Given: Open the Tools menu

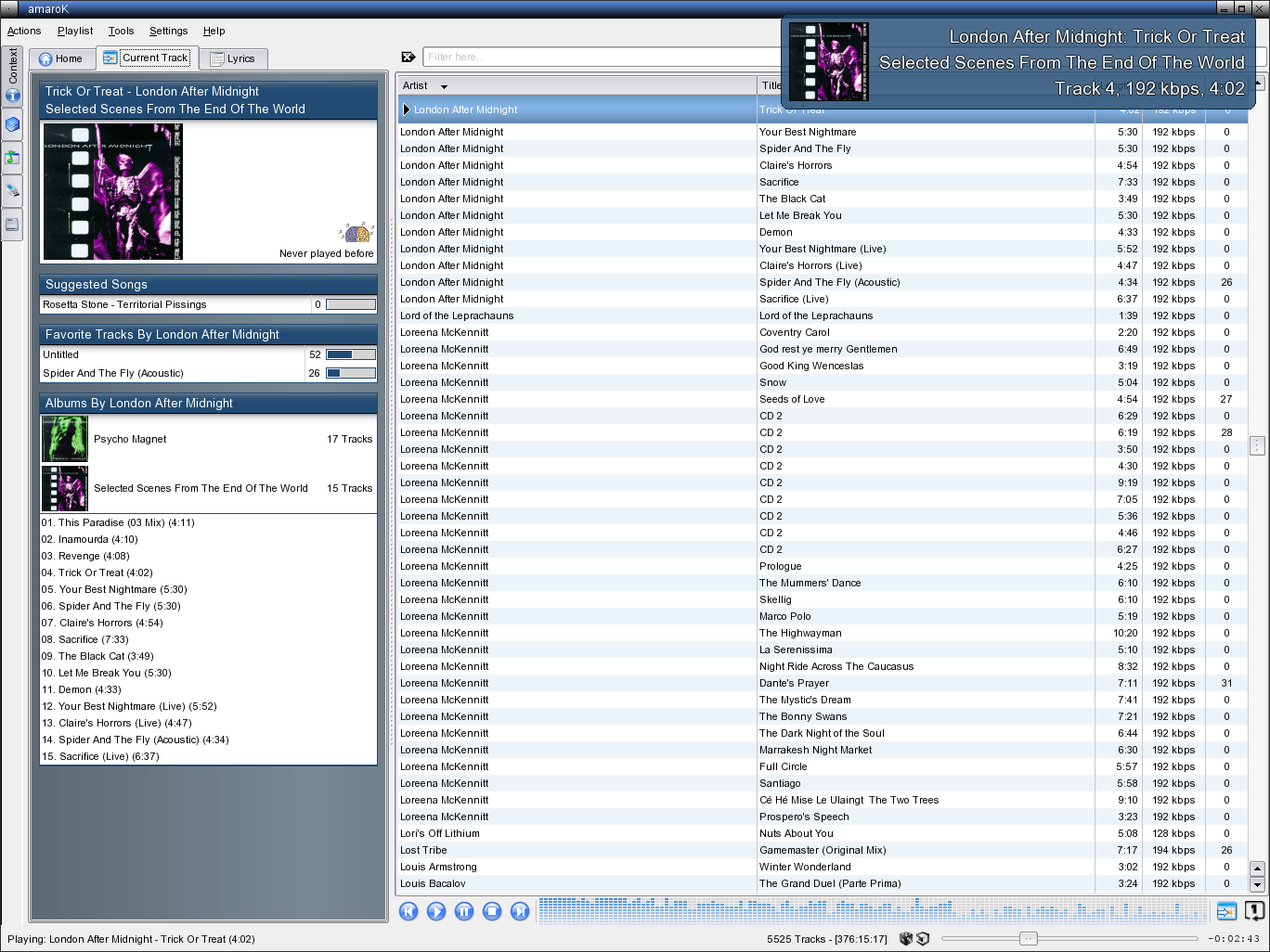Looking at the screenshot, I should 121,31.
